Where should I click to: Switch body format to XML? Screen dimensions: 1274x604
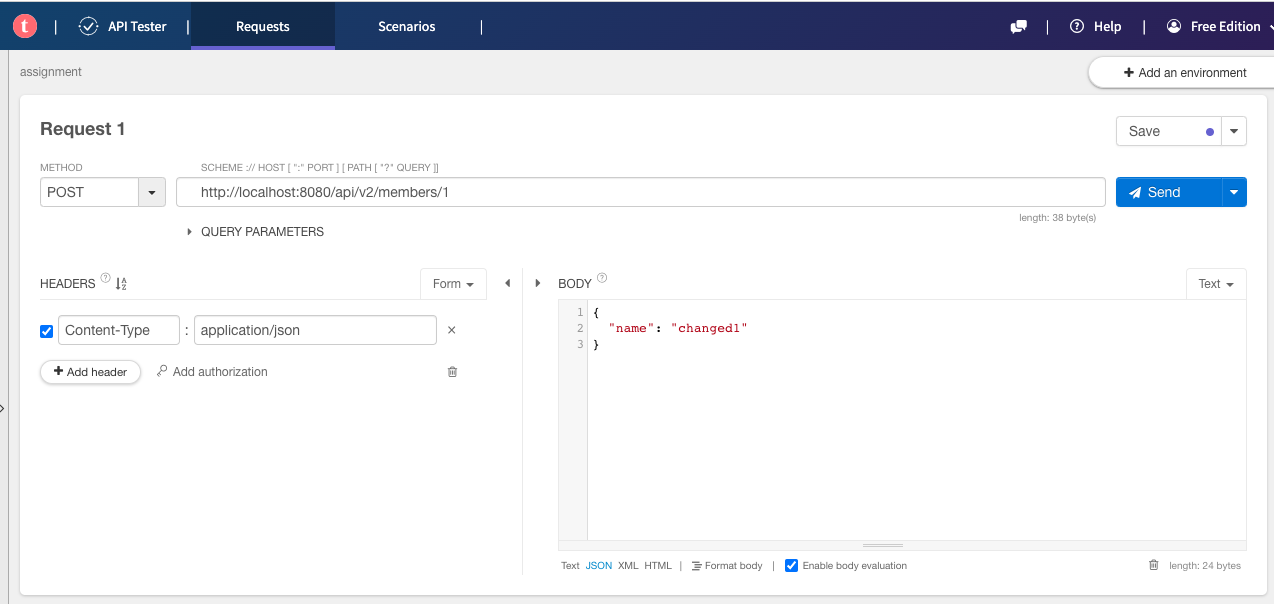click(x=627, y=566)
